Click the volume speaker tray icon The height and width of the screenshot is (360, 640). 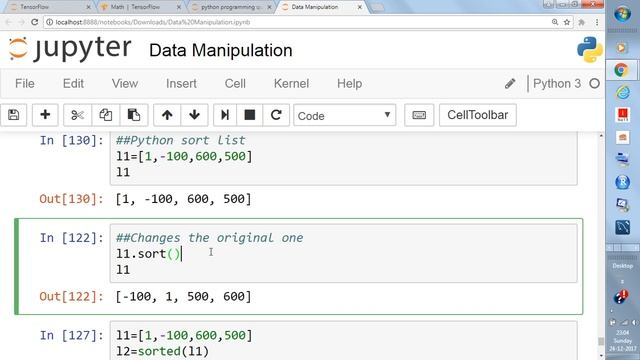635,322
